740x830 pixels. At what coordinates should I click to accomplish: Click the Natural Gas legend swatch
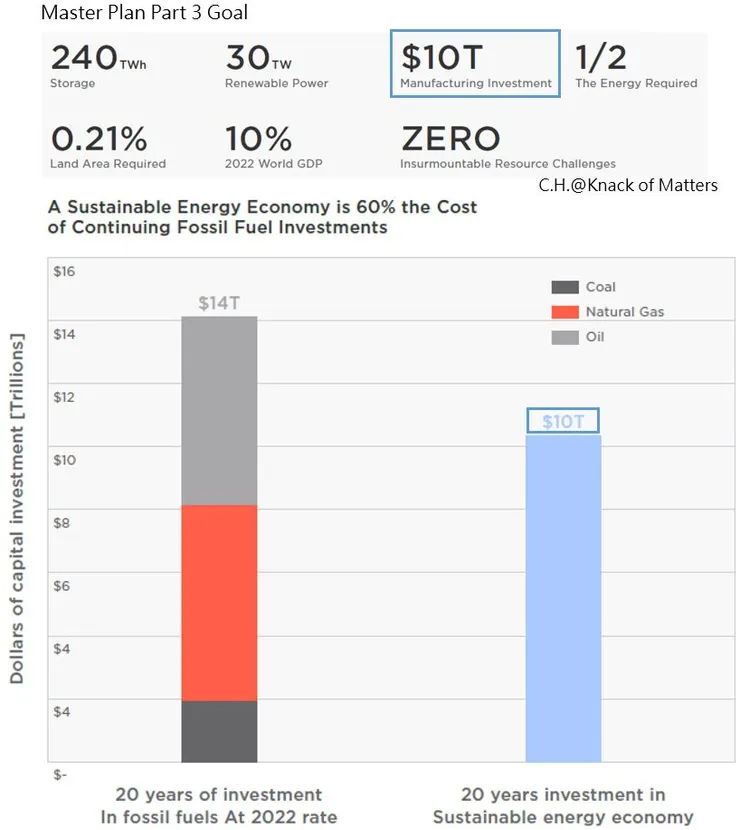click(x=565, y=312)
